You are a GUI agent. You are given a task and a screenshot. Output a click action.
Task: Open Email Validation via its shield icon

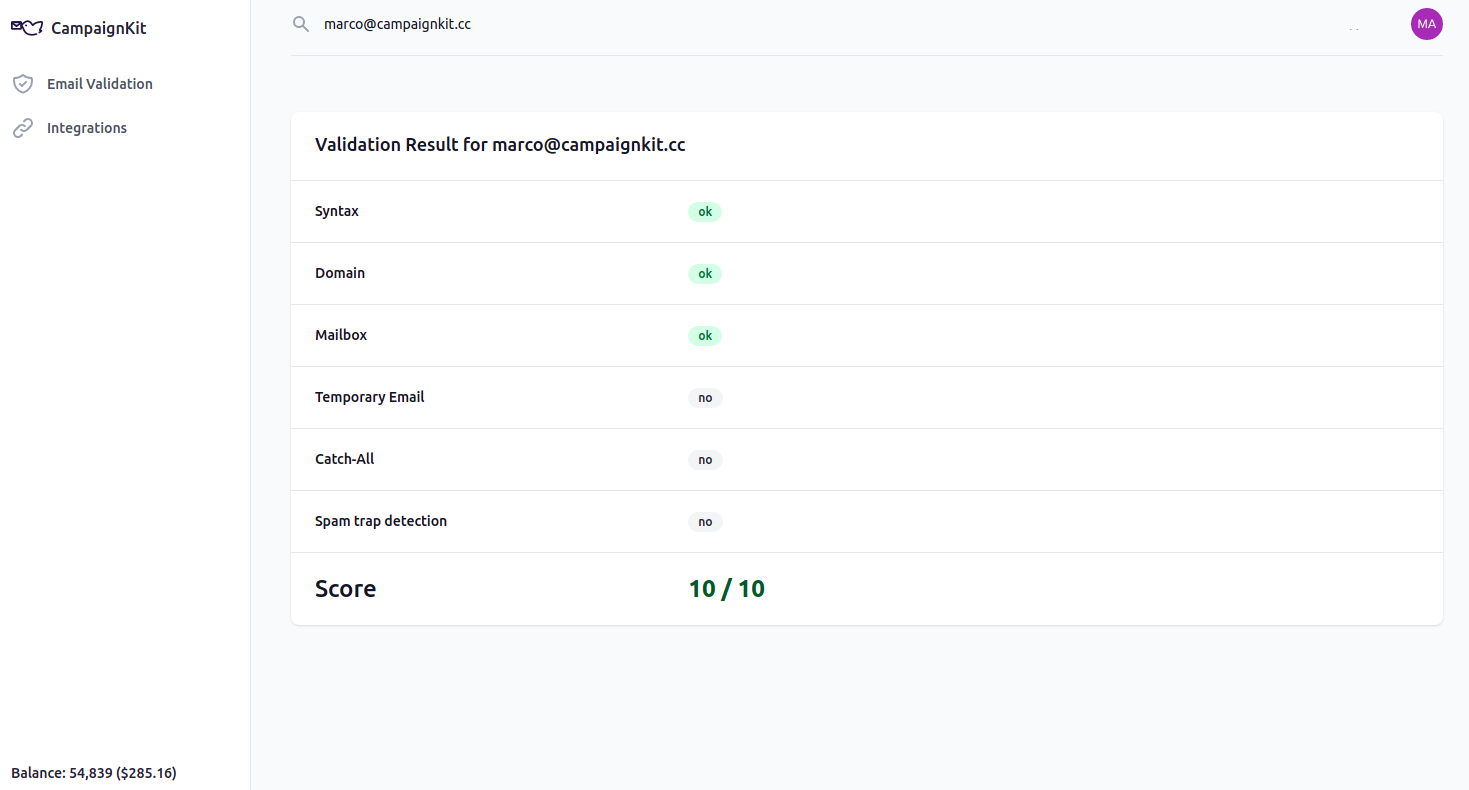[x=23, y=84]
